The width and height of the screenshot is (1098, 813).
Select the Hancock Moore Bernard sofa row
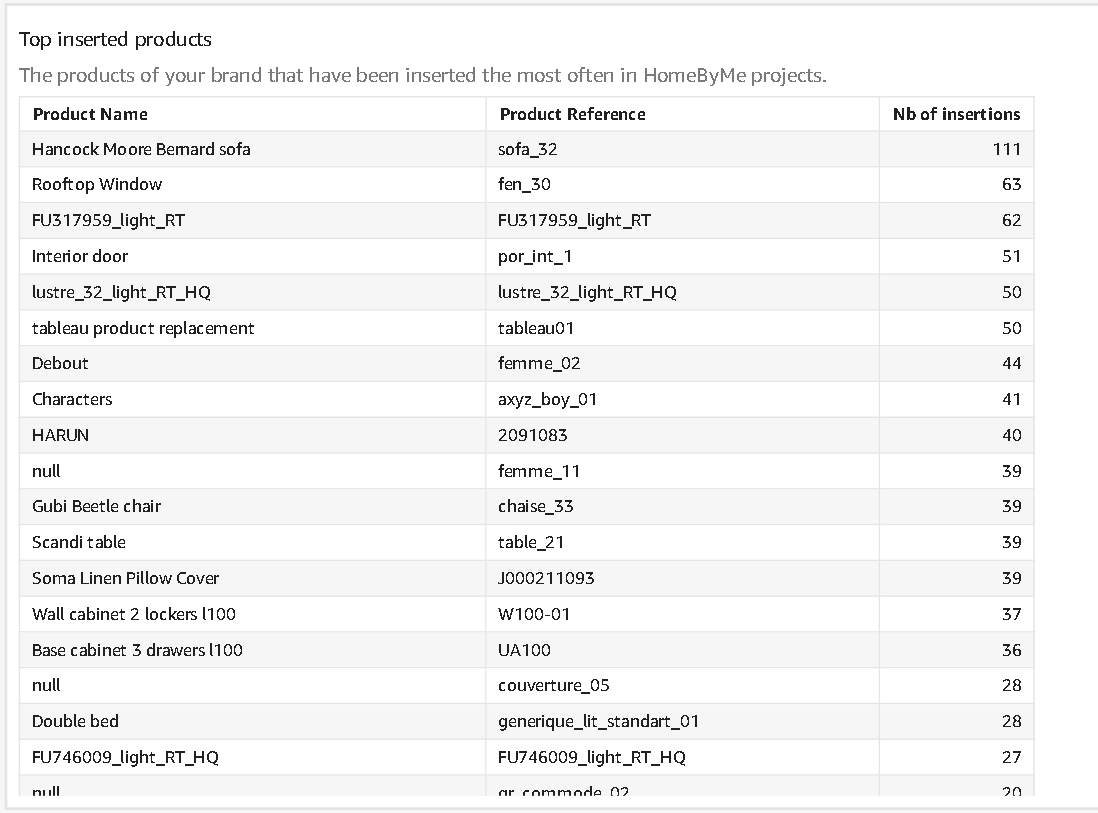tap(141, 149)
